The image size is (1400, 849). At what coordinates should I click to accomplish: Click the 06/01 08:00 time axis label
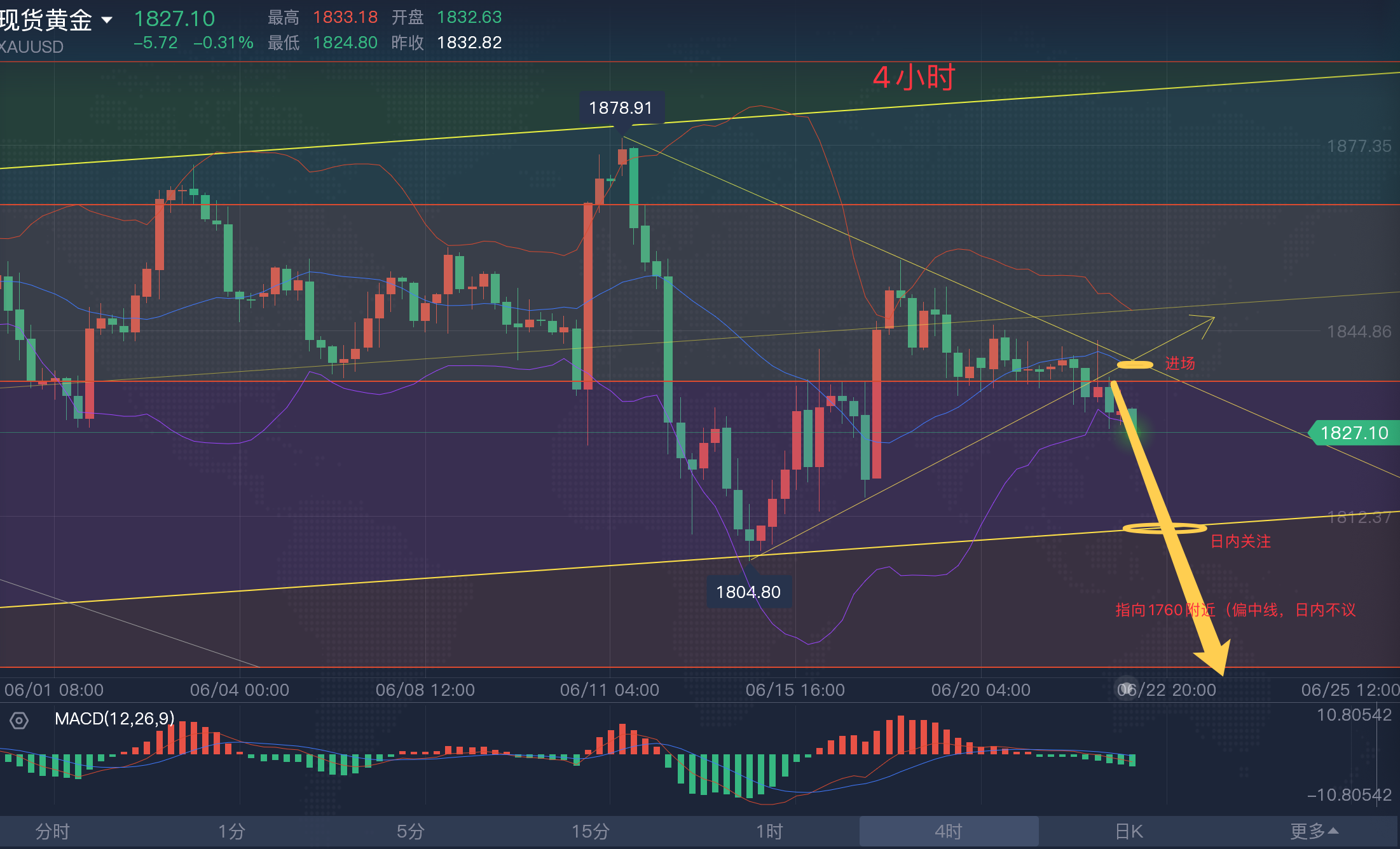(x=53, y=689)
